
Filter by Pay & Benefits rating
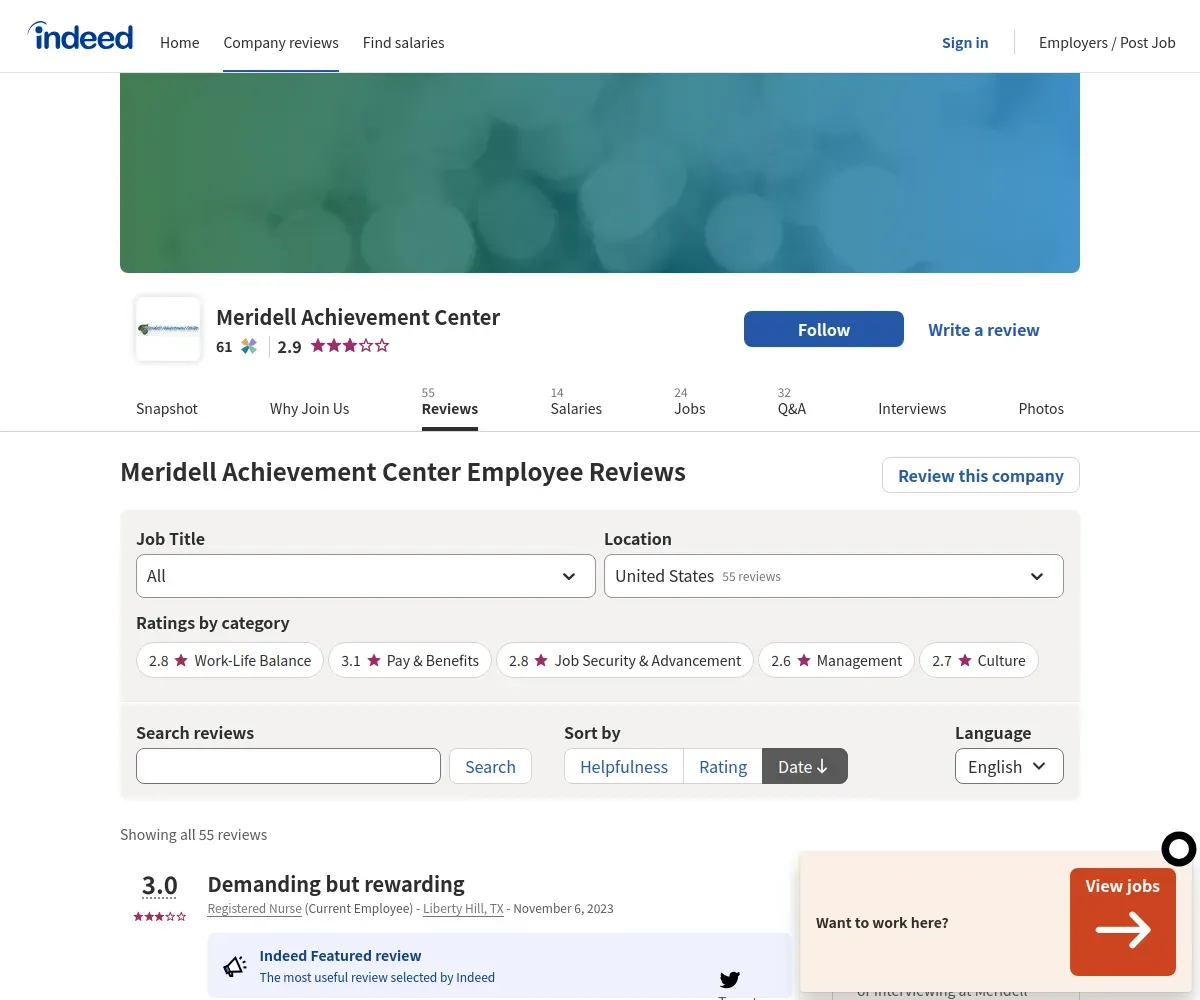(410, 660)
